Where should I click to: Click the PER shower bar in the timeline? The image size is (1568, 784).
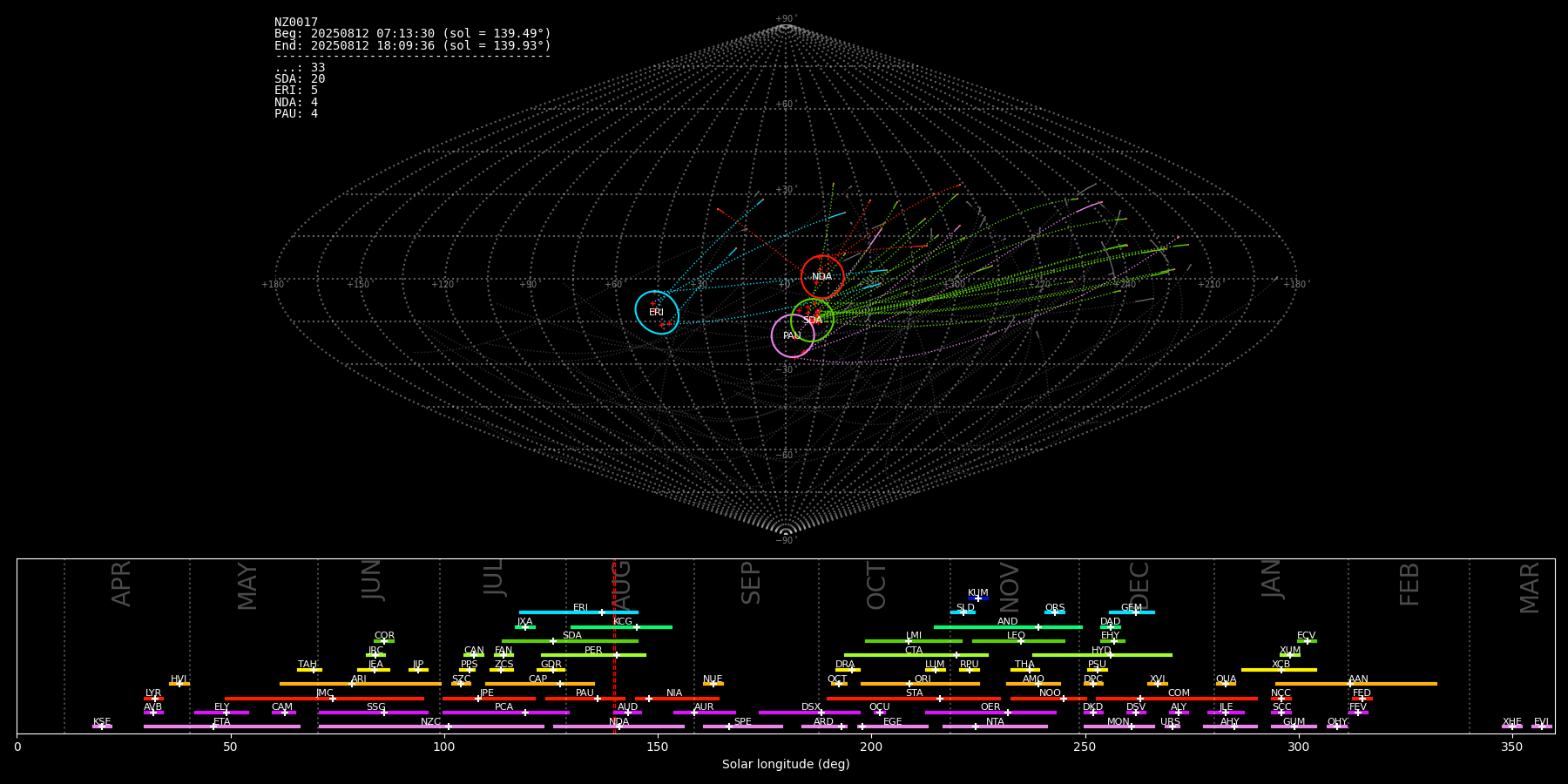tap(593, 655)
